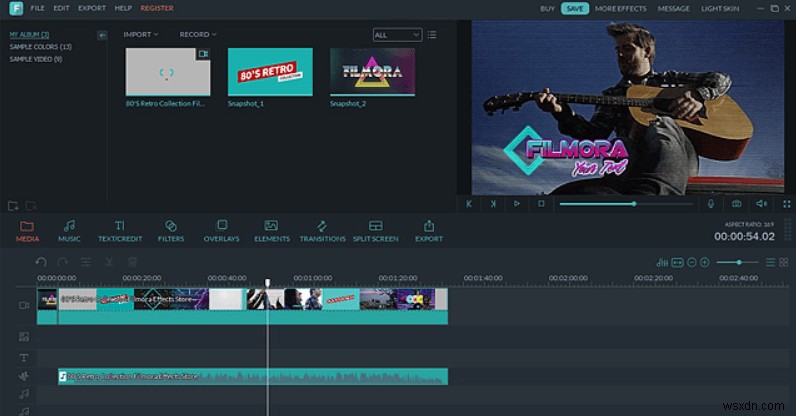Split clip with scissors icon
The image size is (796, 416).
coord(109,262)
